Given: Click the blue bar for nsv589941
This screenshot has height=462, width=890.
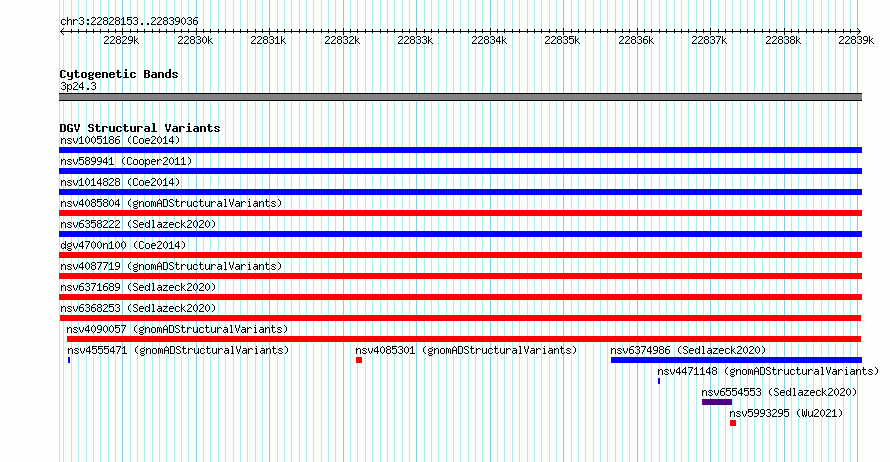Looking at the screenshot, I should pyautogui.click(x=460, y=171).
